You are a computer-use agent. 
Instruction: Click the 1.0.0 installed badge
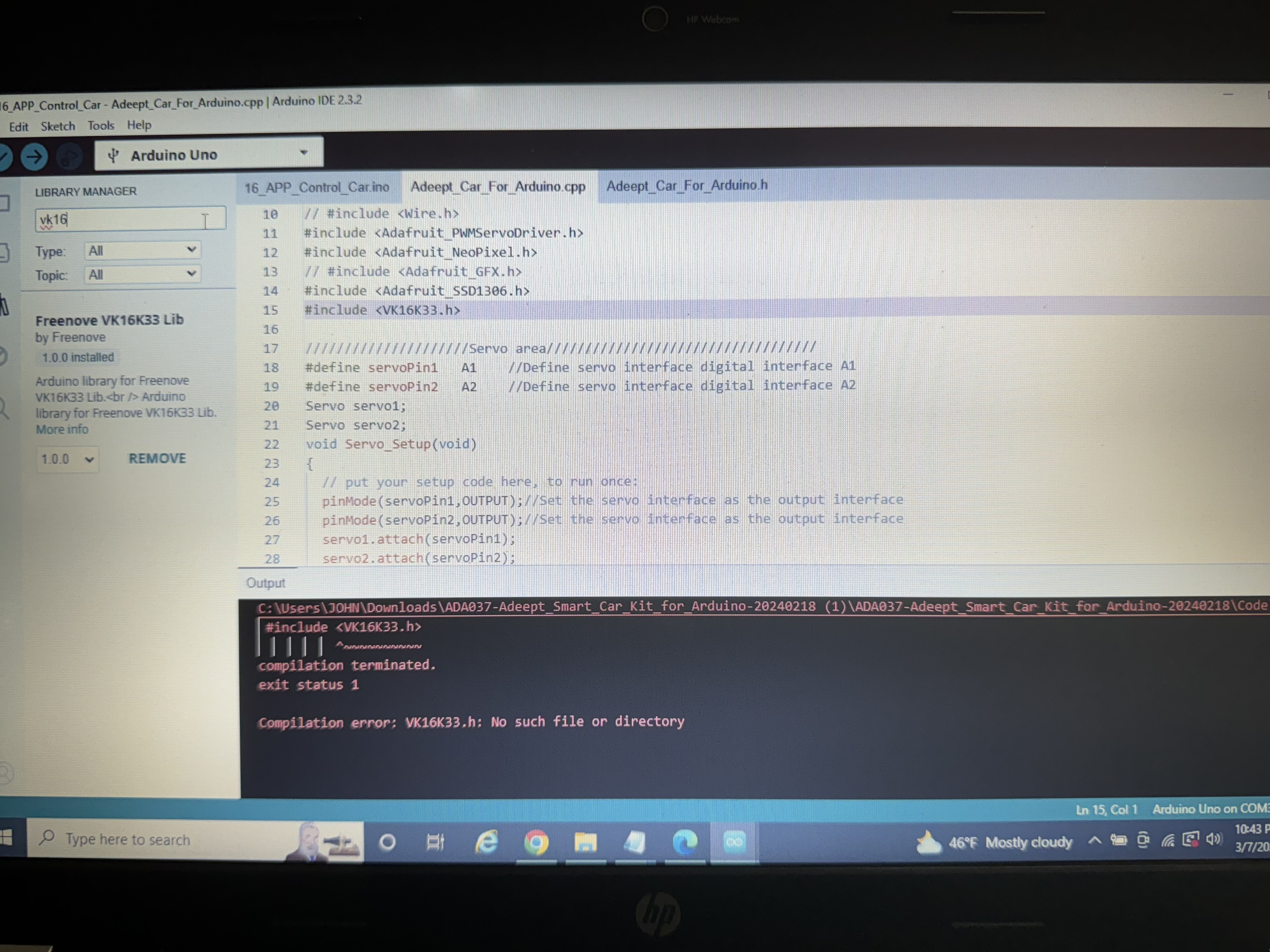point(77,358)
